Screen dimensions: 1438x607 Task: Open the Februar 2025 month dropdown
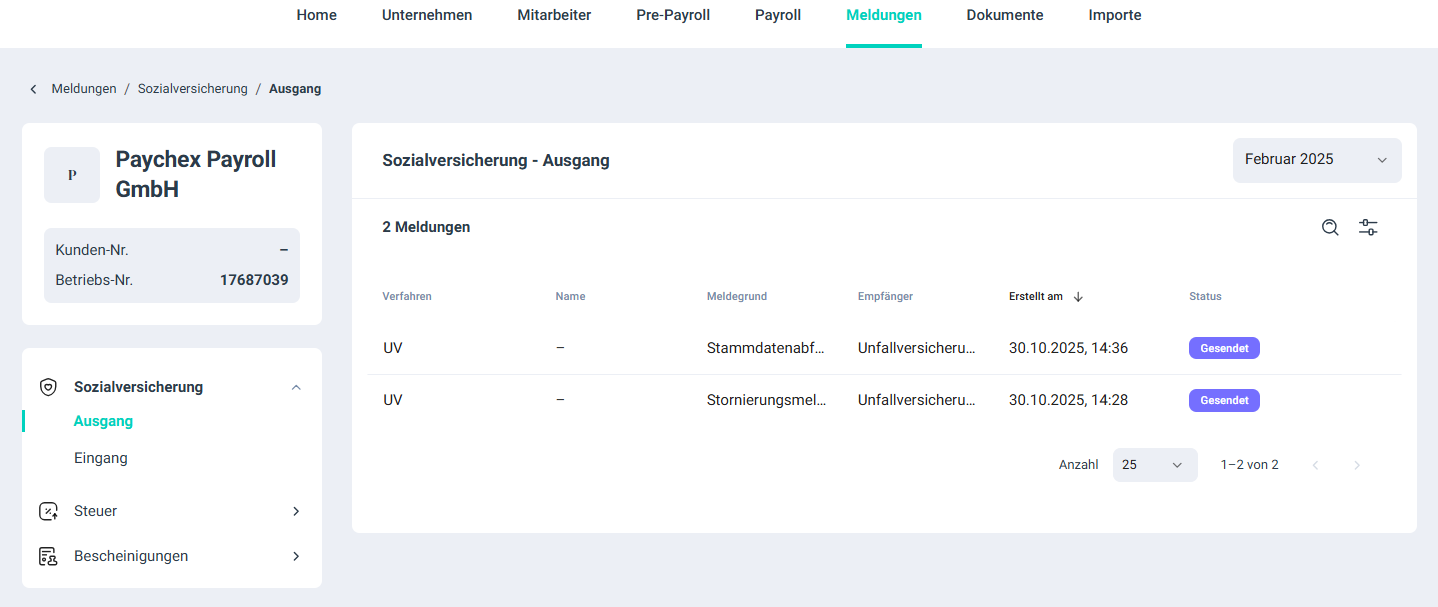coord(1316,160)
